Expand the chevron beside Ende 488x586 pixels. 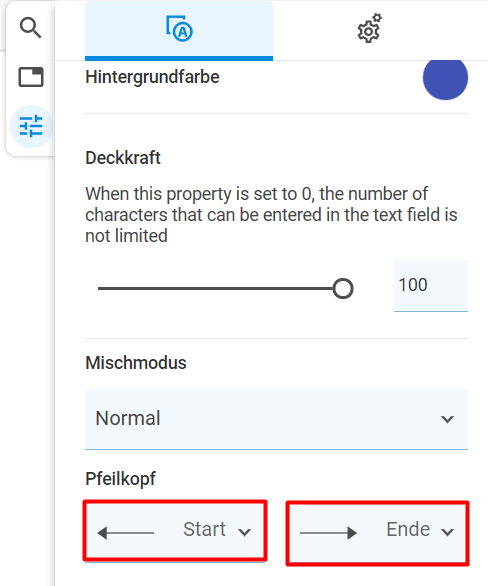click(x=447, y=532)
